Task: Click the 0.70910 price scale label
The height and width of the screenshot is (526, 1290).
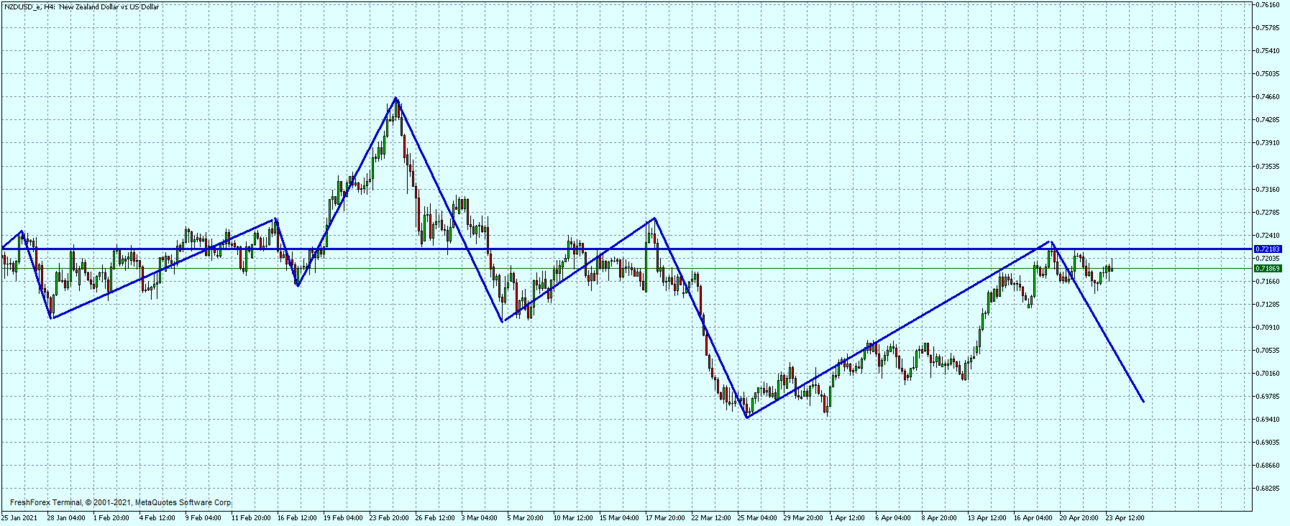Action: click(x=1268, y=327)
